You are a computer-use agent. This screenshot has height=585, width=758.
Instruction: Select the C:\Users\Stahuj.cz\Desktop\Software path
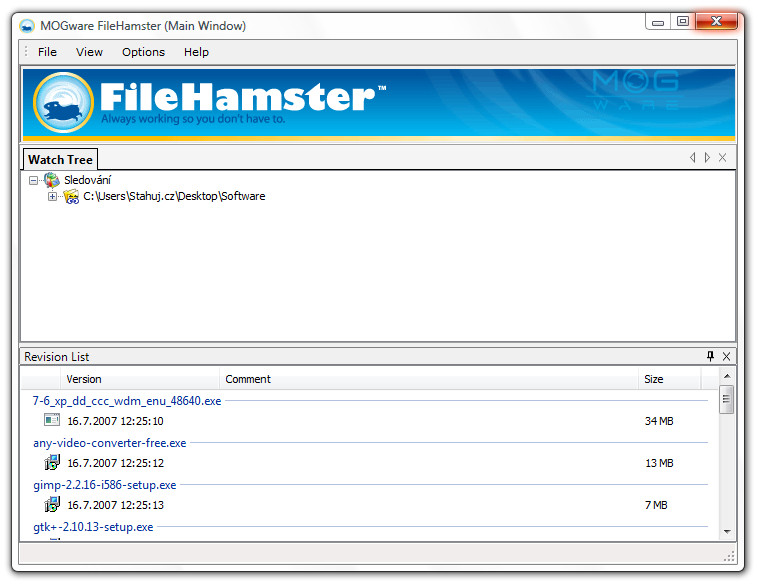point(174,196)
